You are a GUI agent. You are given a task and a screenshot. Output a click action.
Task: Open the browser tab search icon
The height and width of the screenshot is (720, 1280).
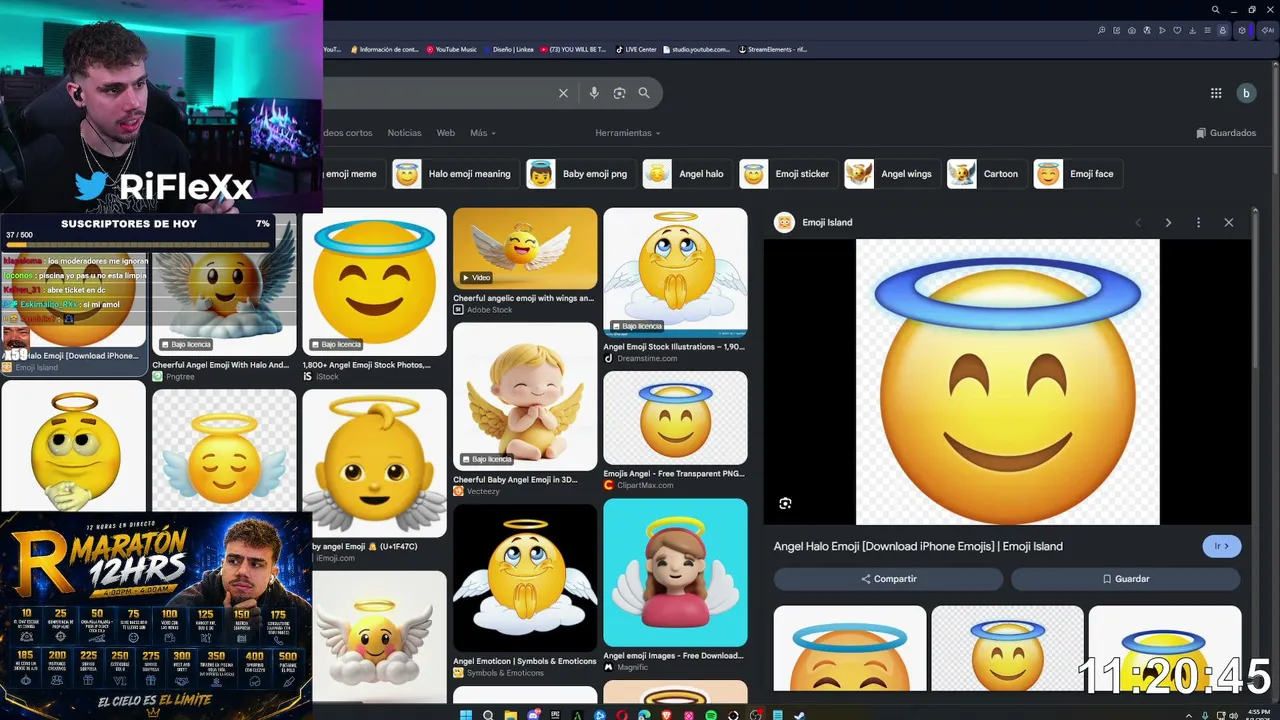click(x=1216, y=10)
